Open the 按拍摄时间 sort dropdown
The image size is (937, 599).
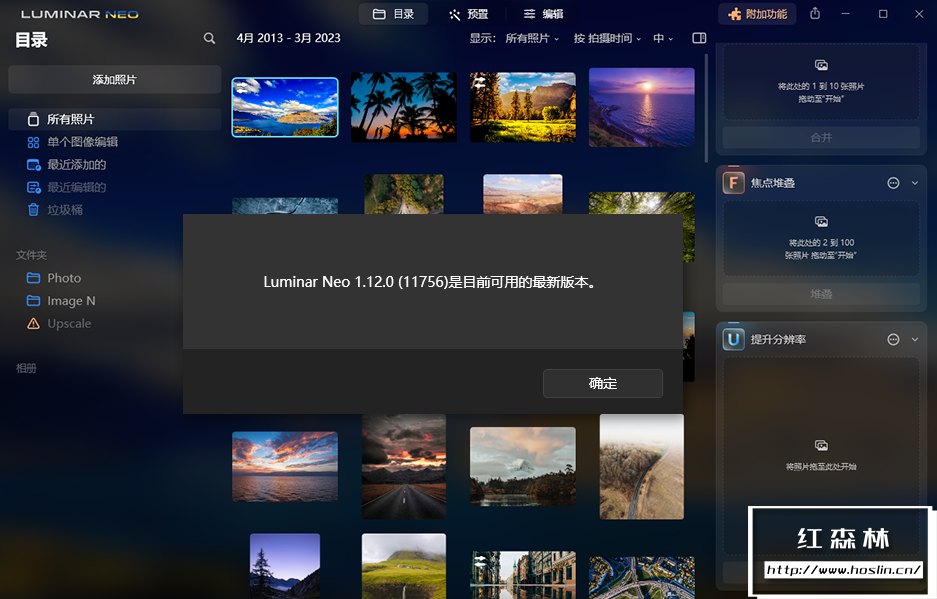607,38
